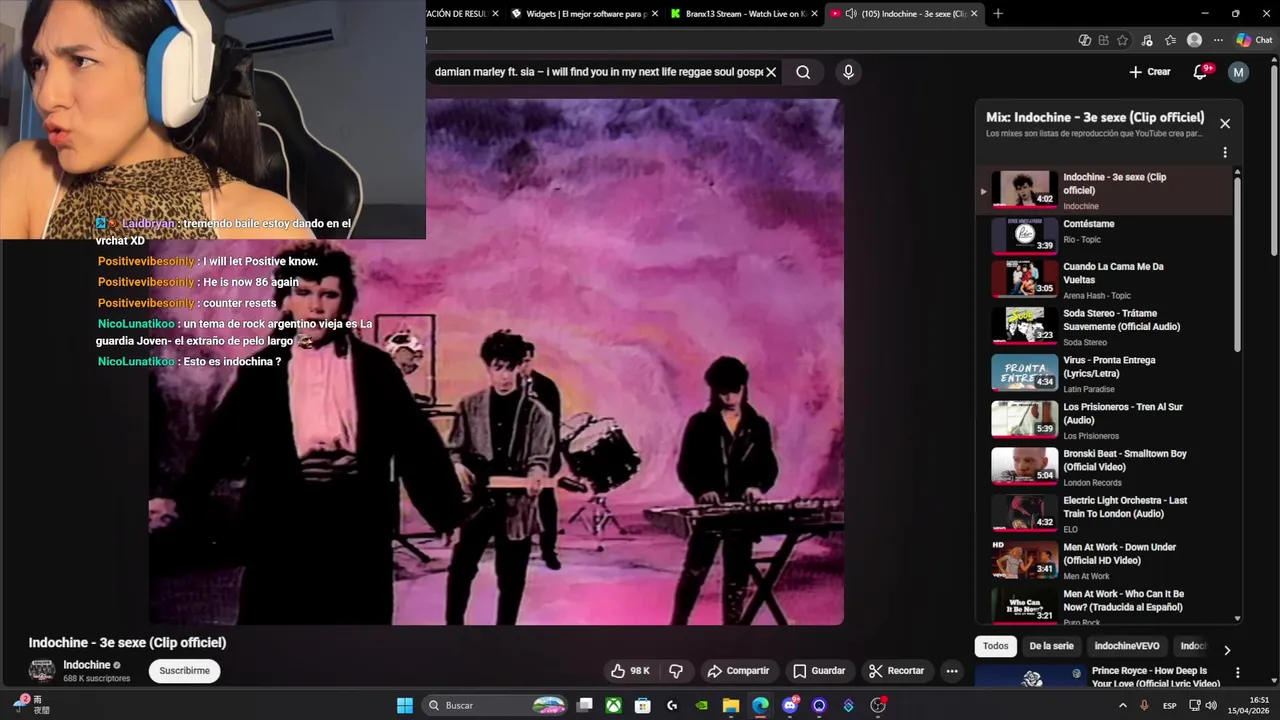The image size is (1280, 720).
Task: Like the video with 98 K likes
Action: point(630,671)
